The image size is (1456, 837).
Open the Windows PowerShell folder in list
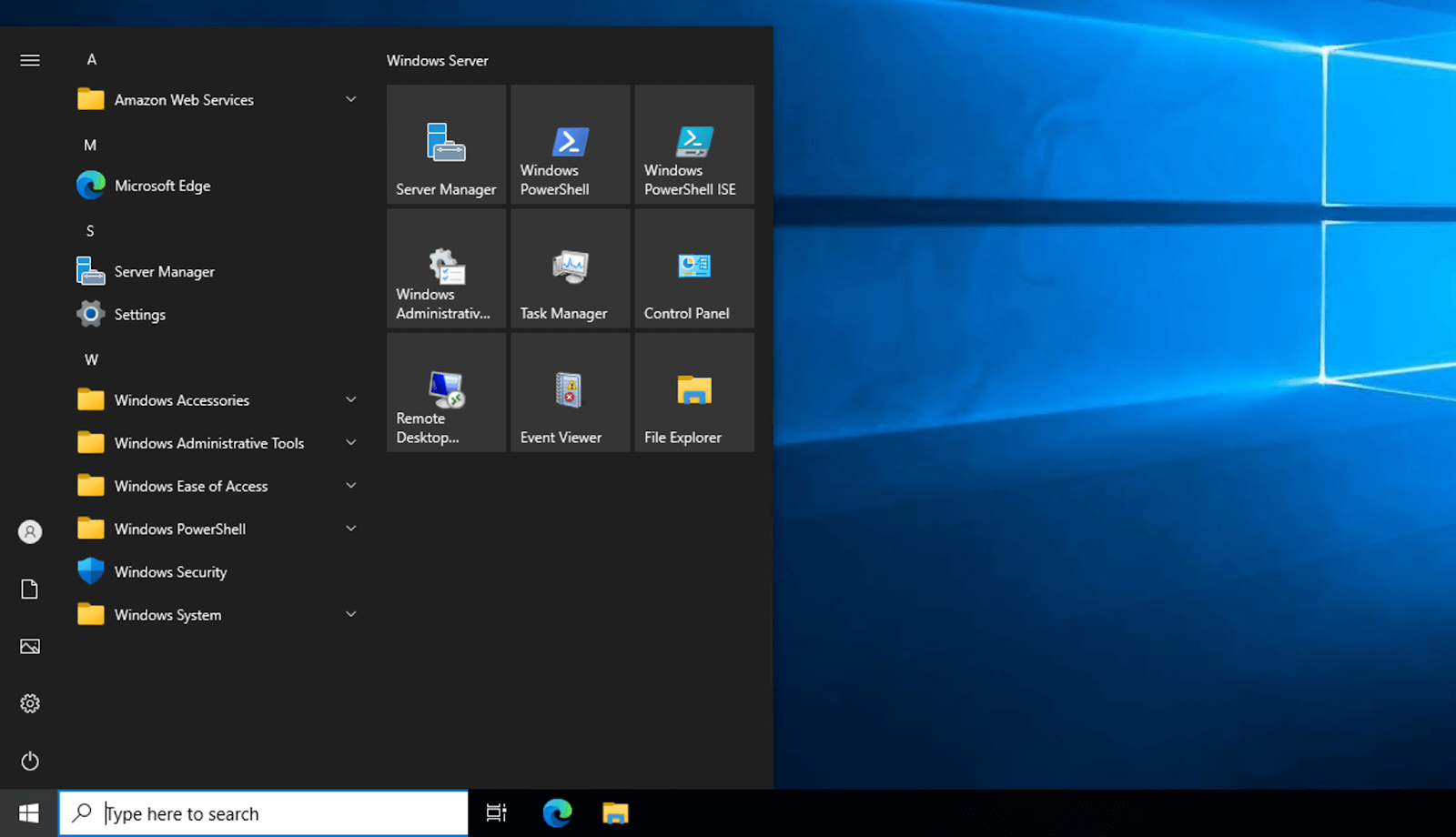[218, 529]
